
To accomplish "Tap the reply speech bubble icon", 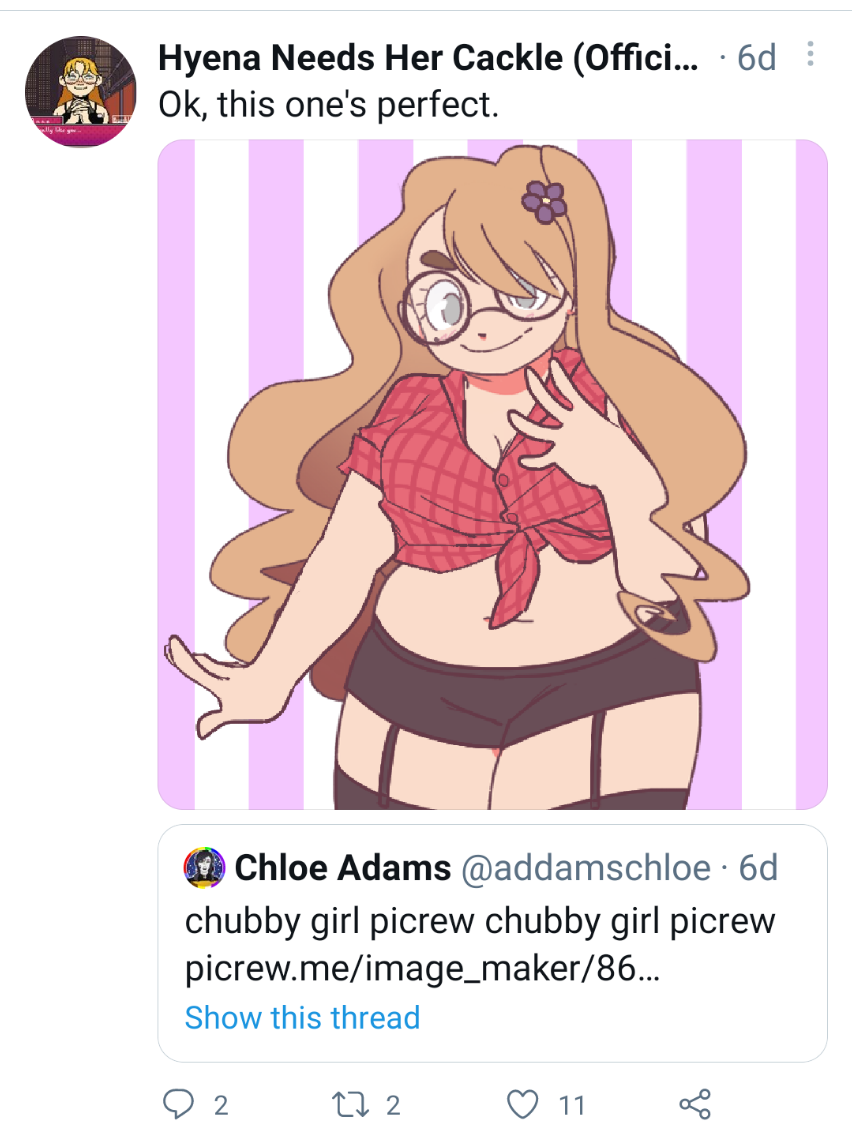I will point(178,1104).
